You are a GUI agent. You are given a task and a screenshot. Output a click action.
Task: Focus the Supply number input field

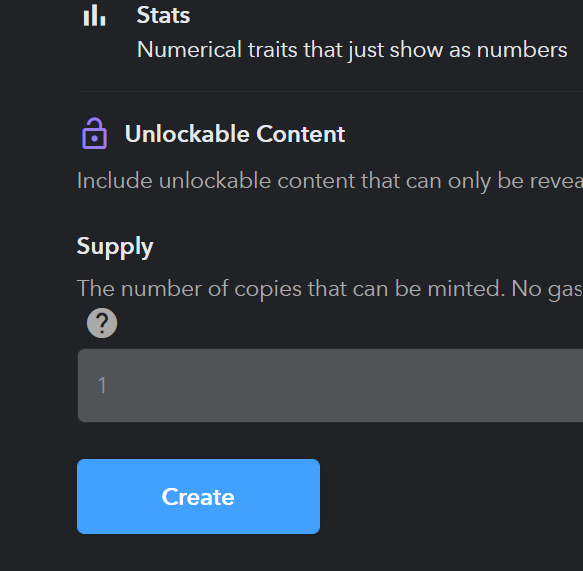click(330, 385)
